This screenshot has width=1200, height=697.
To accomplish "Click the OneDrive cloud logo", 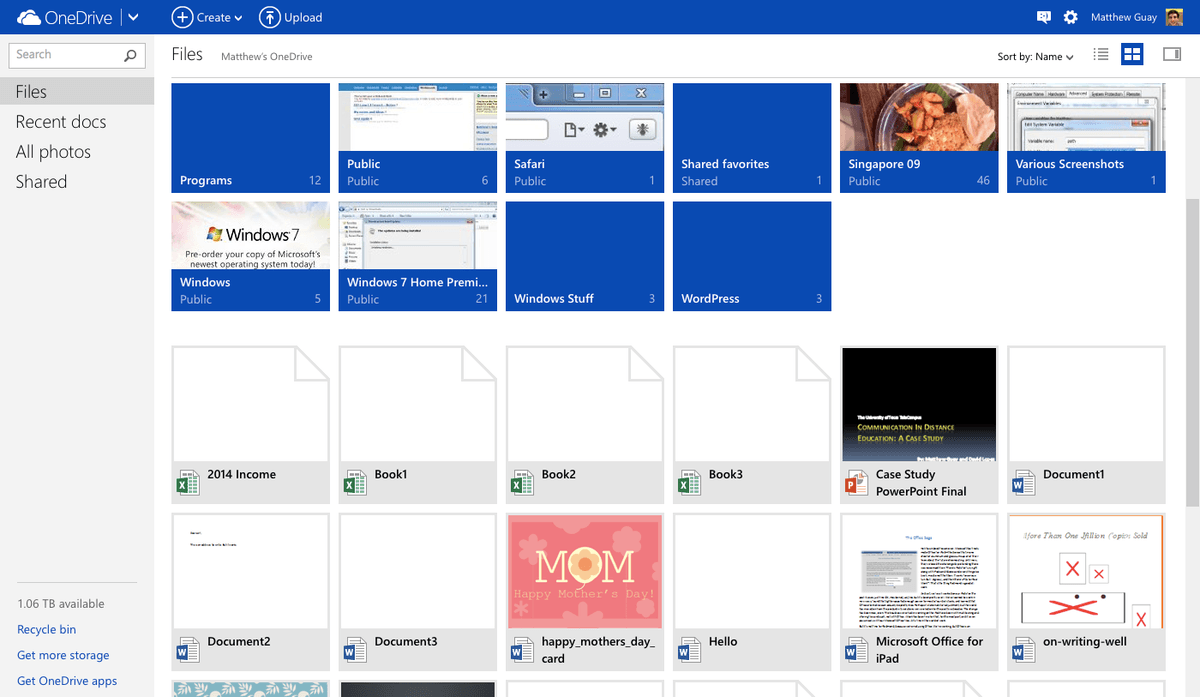I will click(29, 17).
